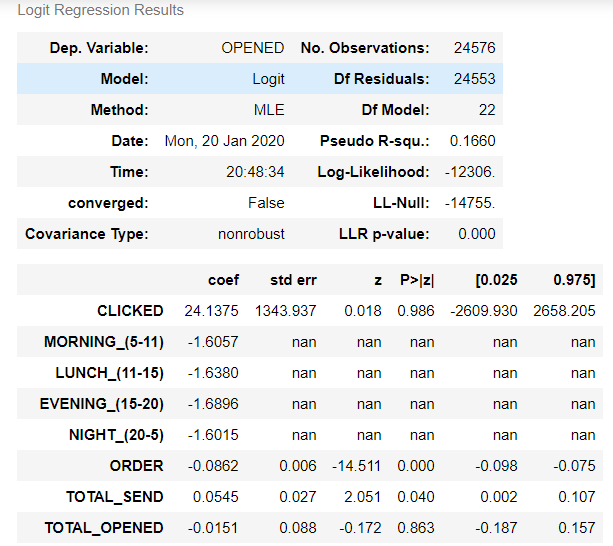Screen dimensions: 613x546
Task: Click the 'Model:' label
Action: coord(124,79)
